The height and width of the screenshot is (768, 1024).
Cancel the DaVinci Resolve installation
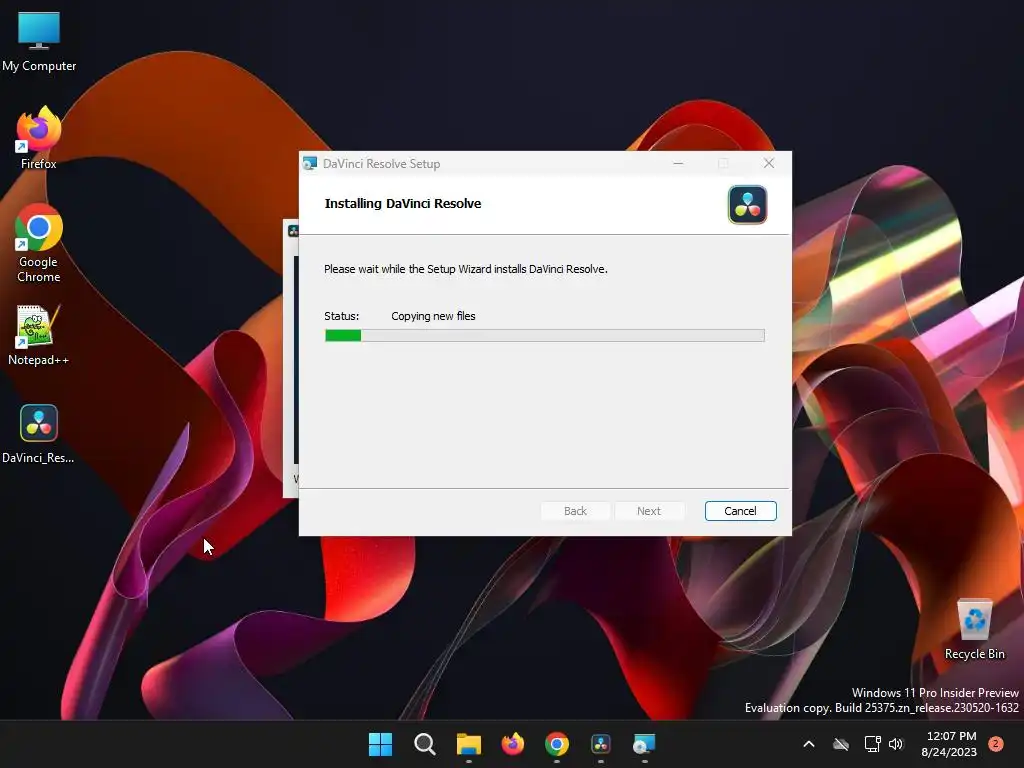(741, 511)
